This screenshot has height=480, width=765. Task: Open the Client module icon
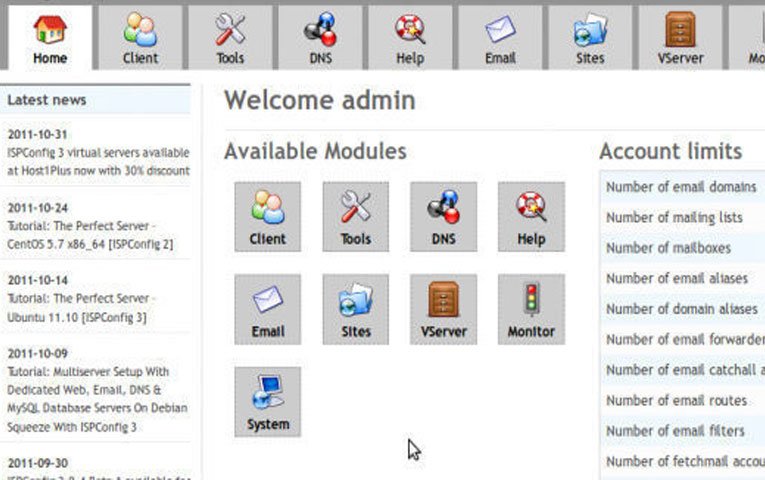point(267,216)
